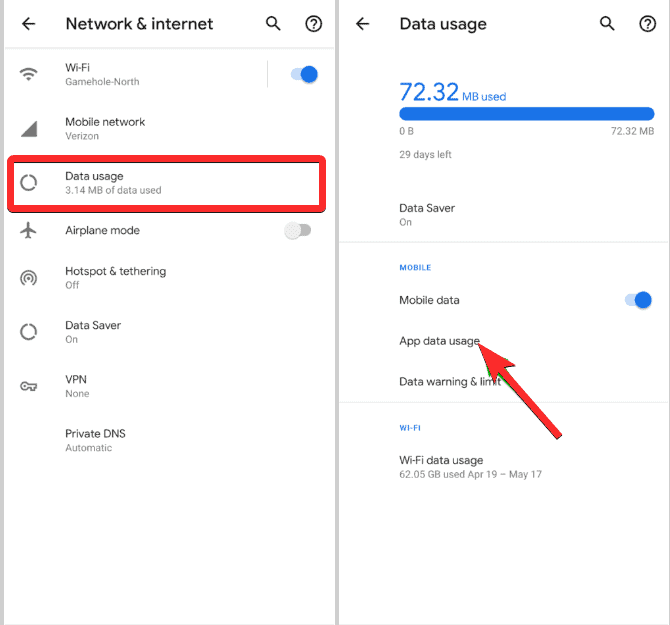The width and height of the screenshot is (670, 625).
Task: Click the MOBILE section header
Action: [415, 267]
